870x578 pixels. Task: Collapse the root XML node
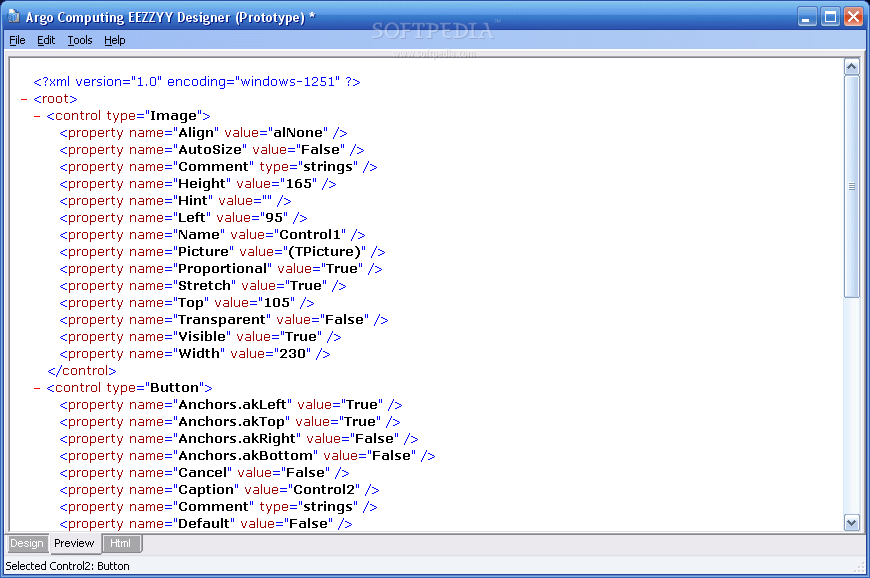[x=24, y=99]
